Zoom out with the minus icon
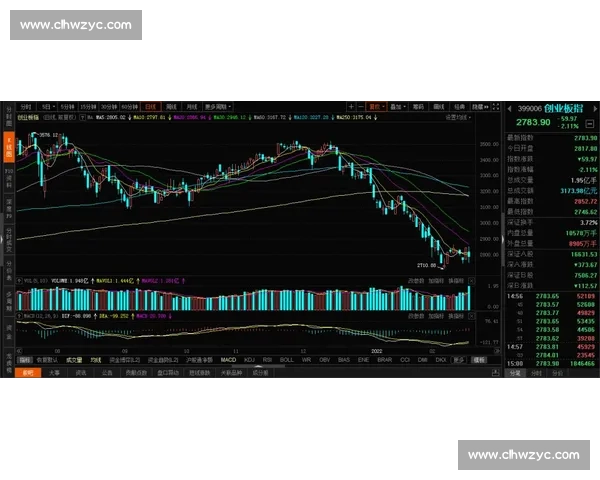Viewport: 600px width, 480px height. [360, 107]
